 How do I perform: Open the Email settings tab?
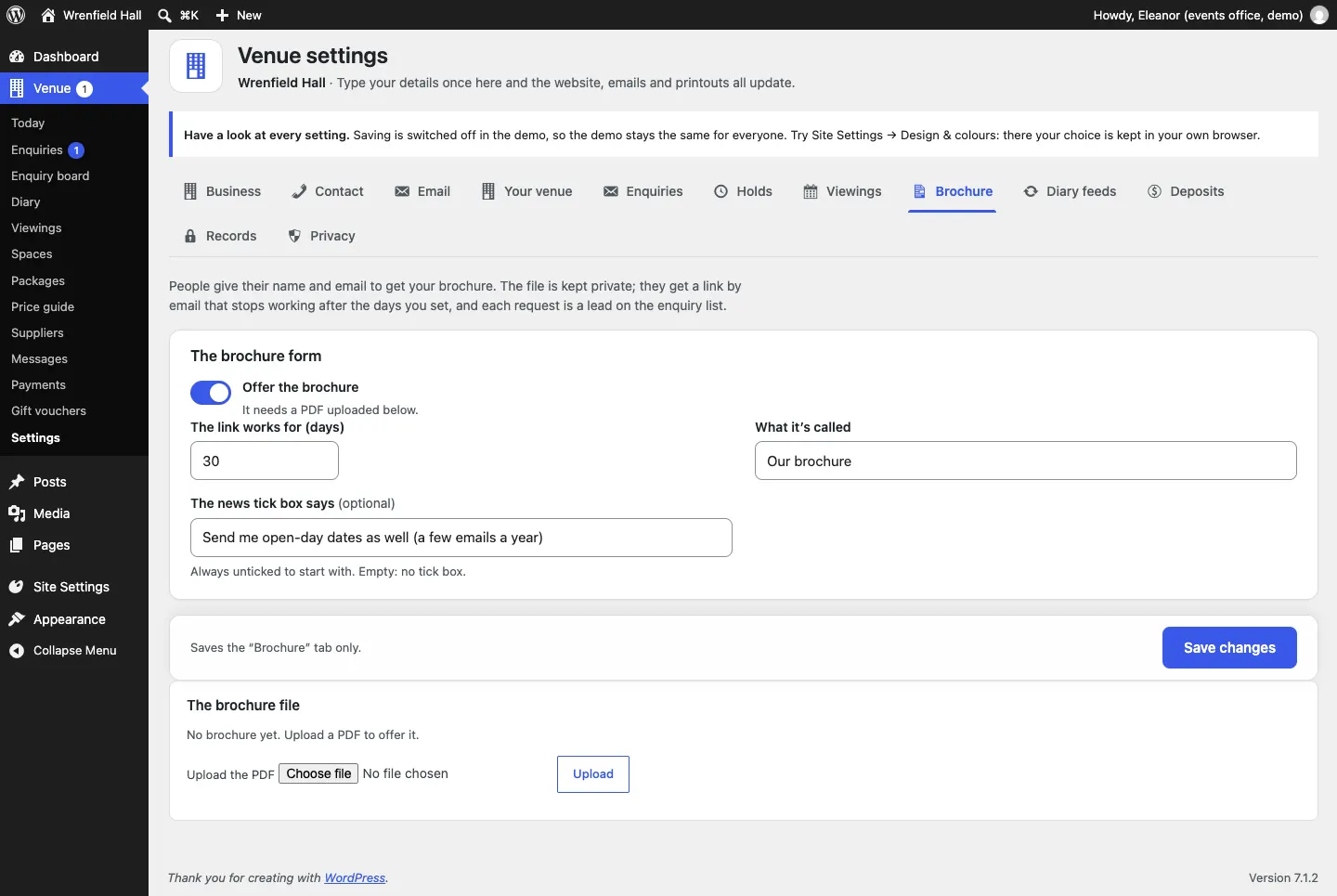[422, 191]
